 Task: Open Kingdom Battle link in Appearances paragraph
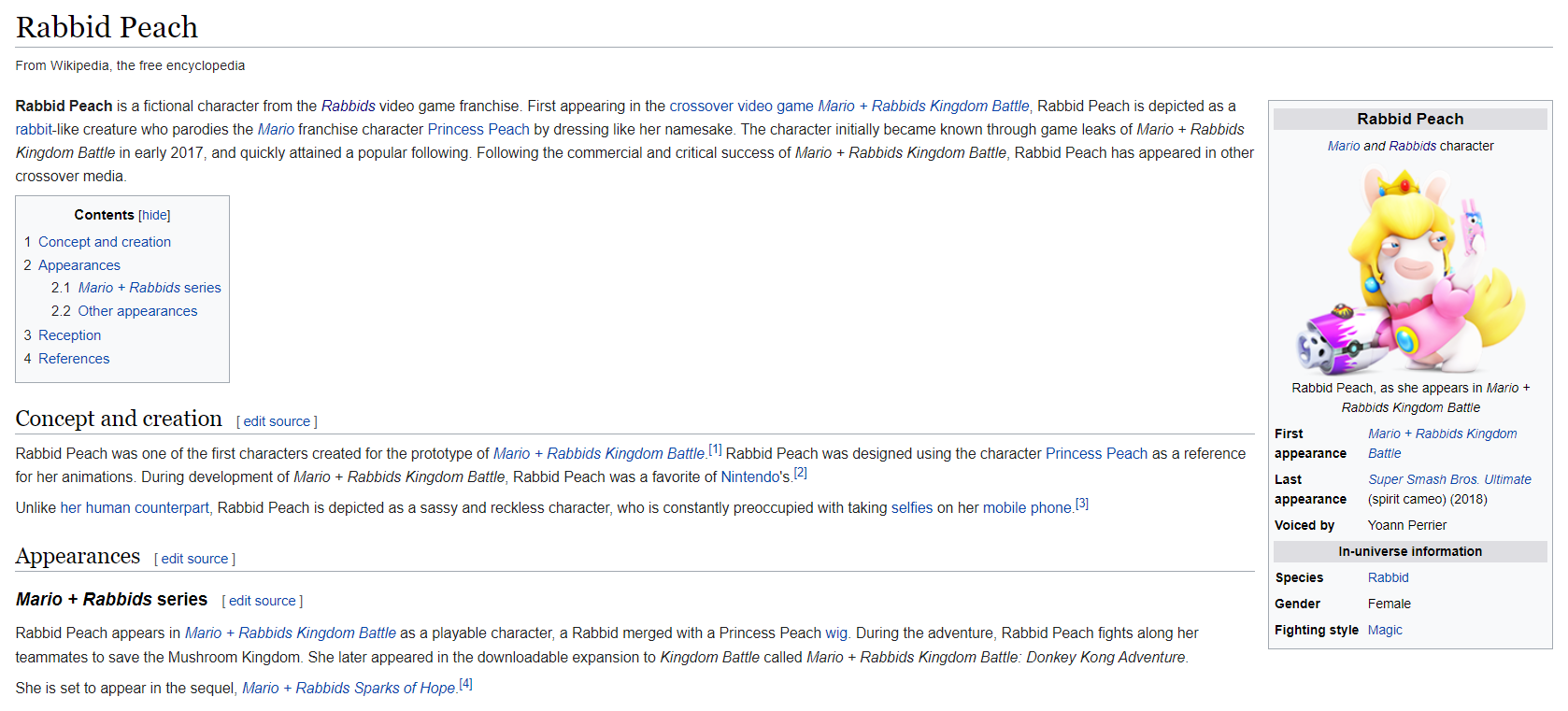tap(291, 633)
